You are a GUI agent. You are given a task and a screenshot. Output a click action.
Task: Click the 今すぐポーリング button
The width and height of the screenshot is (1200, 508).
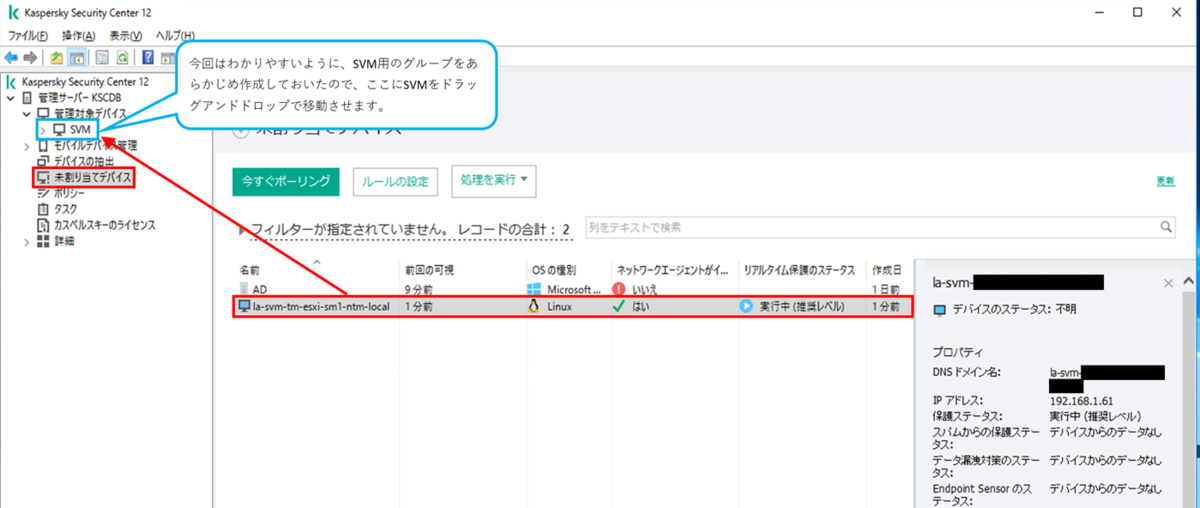pyautogui.click(x=286, y=181)
